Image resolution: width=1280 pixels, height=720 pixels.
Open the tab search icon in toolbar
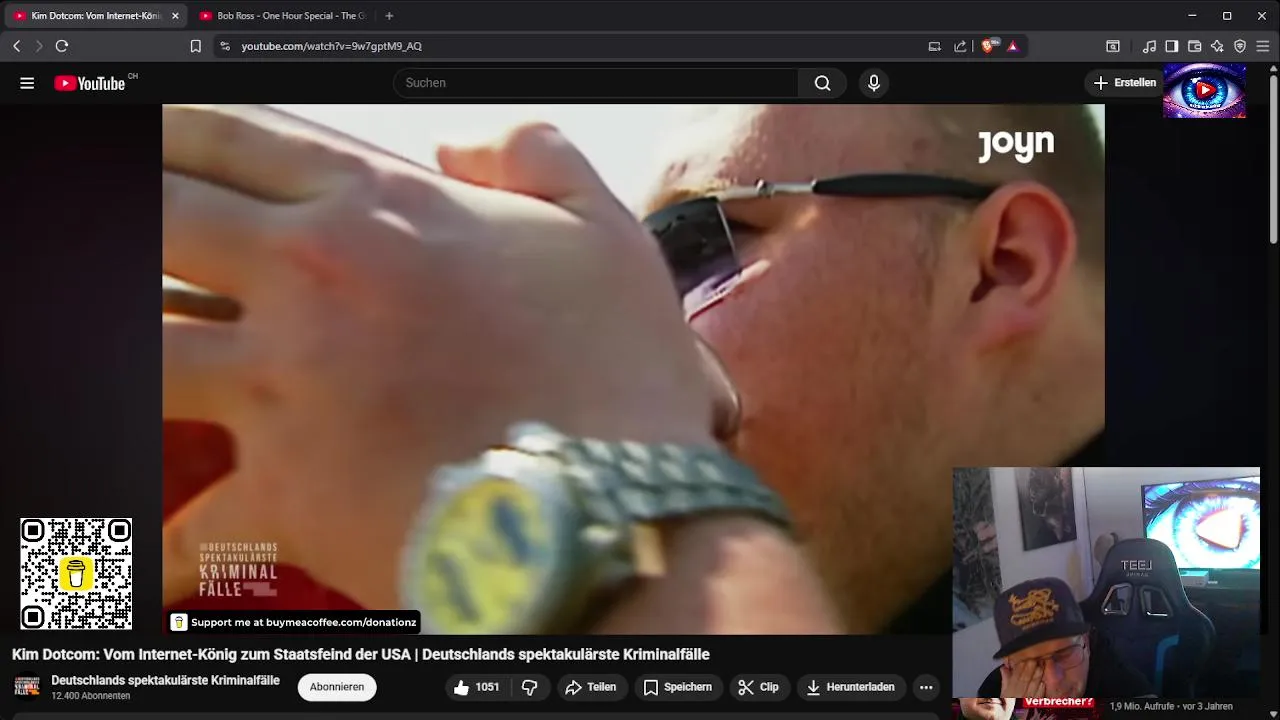1113,46
